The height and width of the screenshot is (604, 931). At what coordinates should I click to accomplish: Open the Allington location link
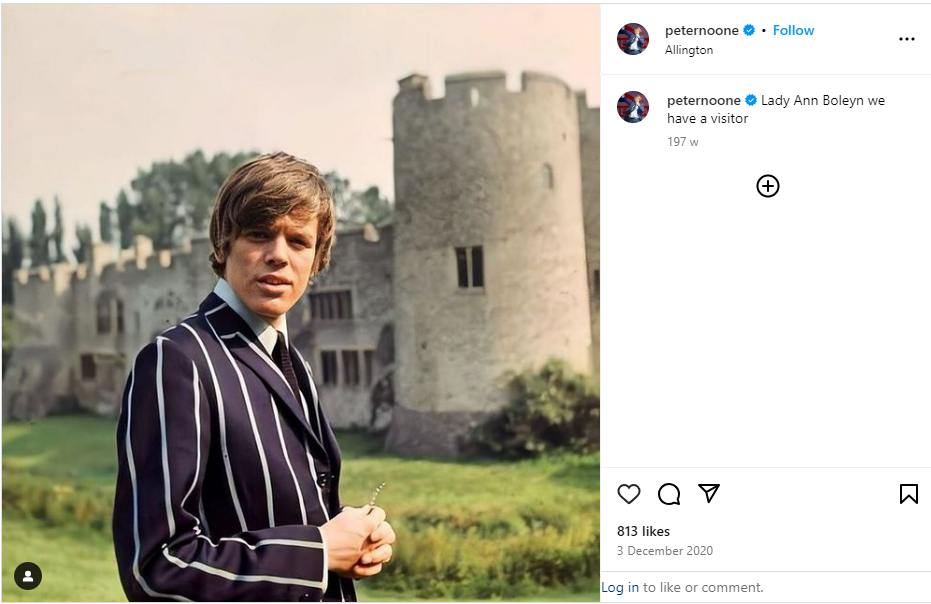pyautogui.click(x=689, y=50)
